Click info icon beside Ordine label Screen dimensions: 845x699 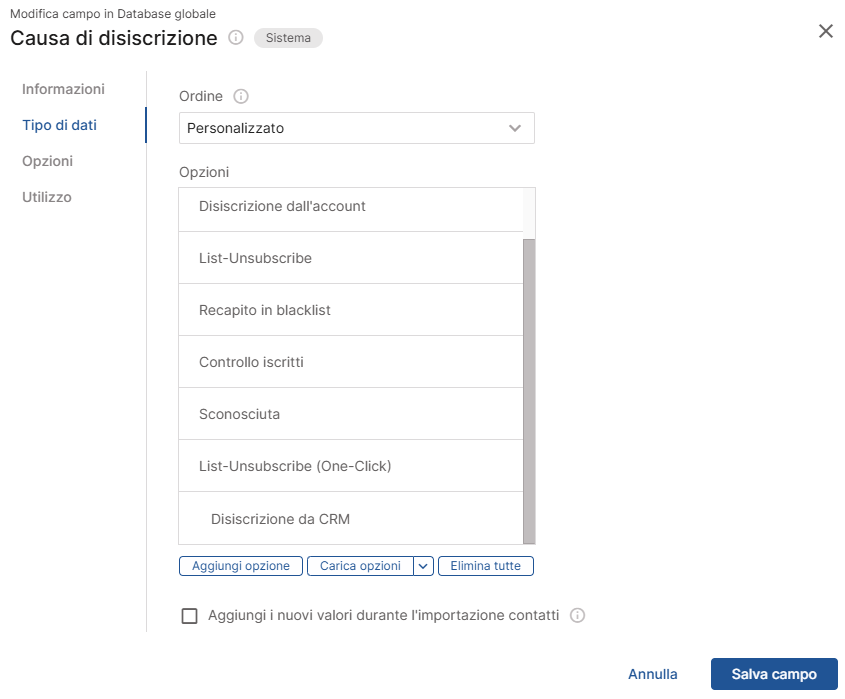[240, 97]
